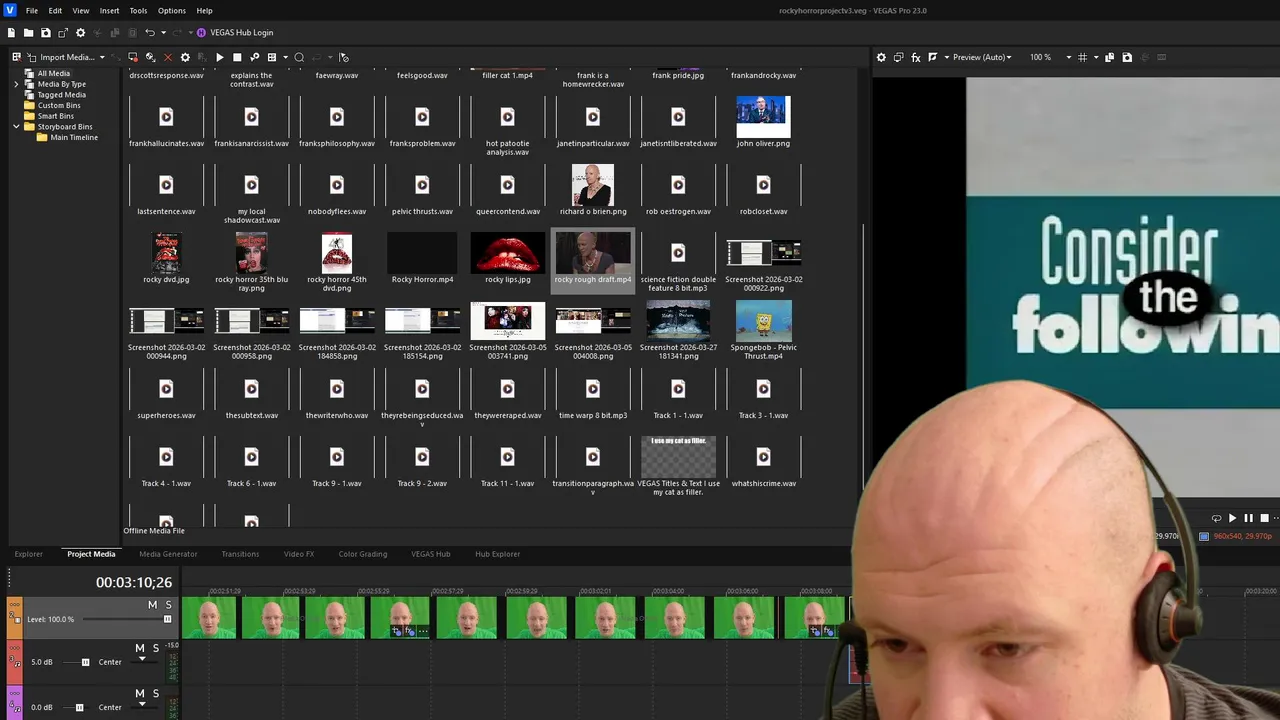Open the Split Screen View dropdown arrow
The width and height of the screenshot is (1280, 720).
(946, 57)
